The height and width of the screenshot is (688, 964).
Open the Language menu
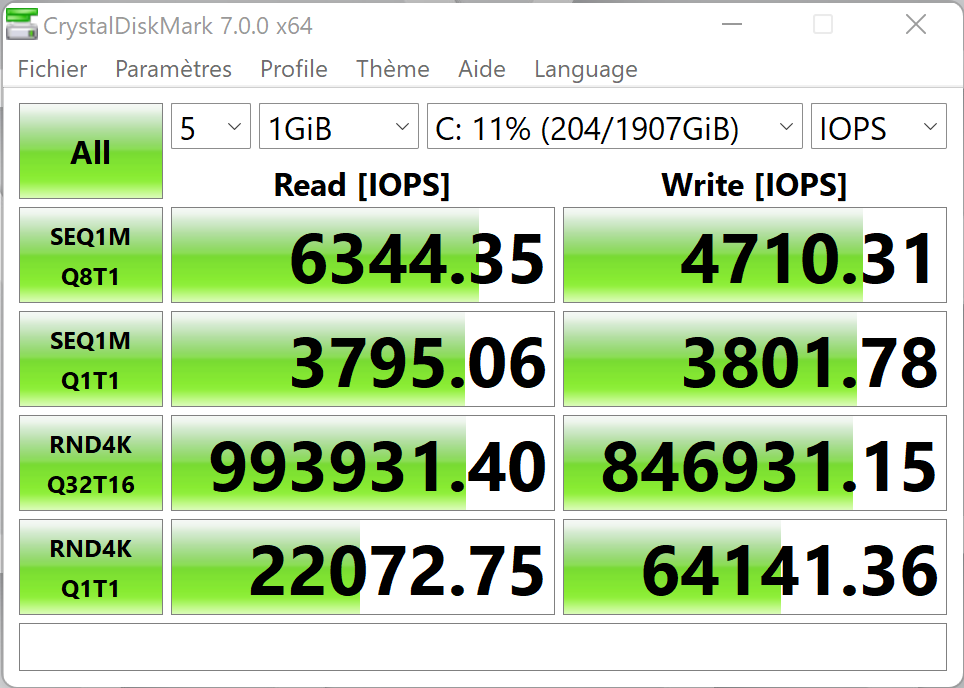(586, 69)
